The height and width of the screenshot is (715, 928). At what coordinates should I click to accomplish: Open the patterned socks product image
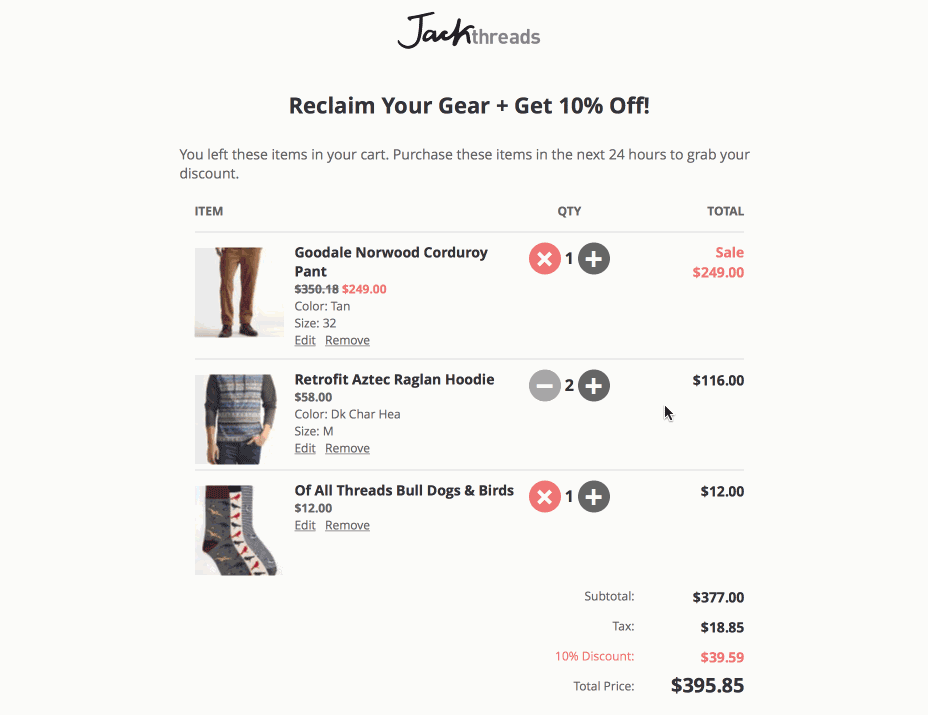[x=239, y=530]
